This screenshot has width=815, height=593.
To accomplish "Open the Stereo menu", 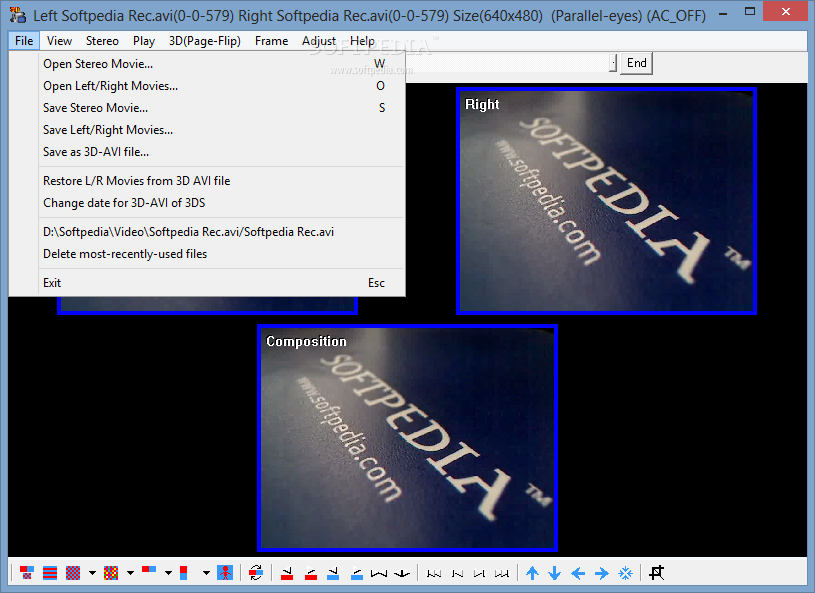I will click(x=102, y=41).
